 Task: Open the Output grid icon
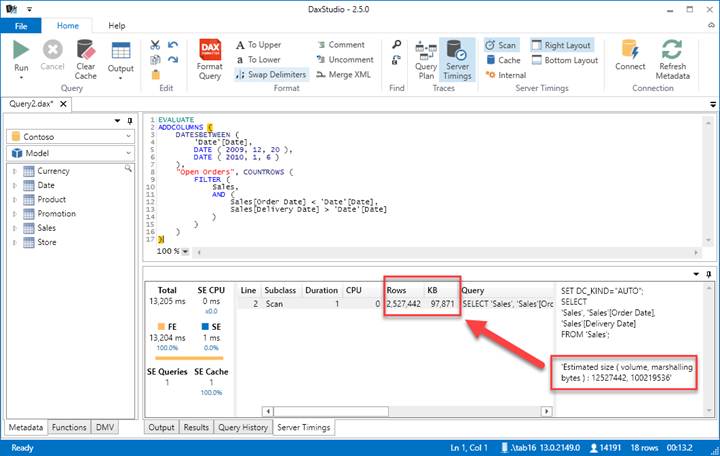pos(121,51)
